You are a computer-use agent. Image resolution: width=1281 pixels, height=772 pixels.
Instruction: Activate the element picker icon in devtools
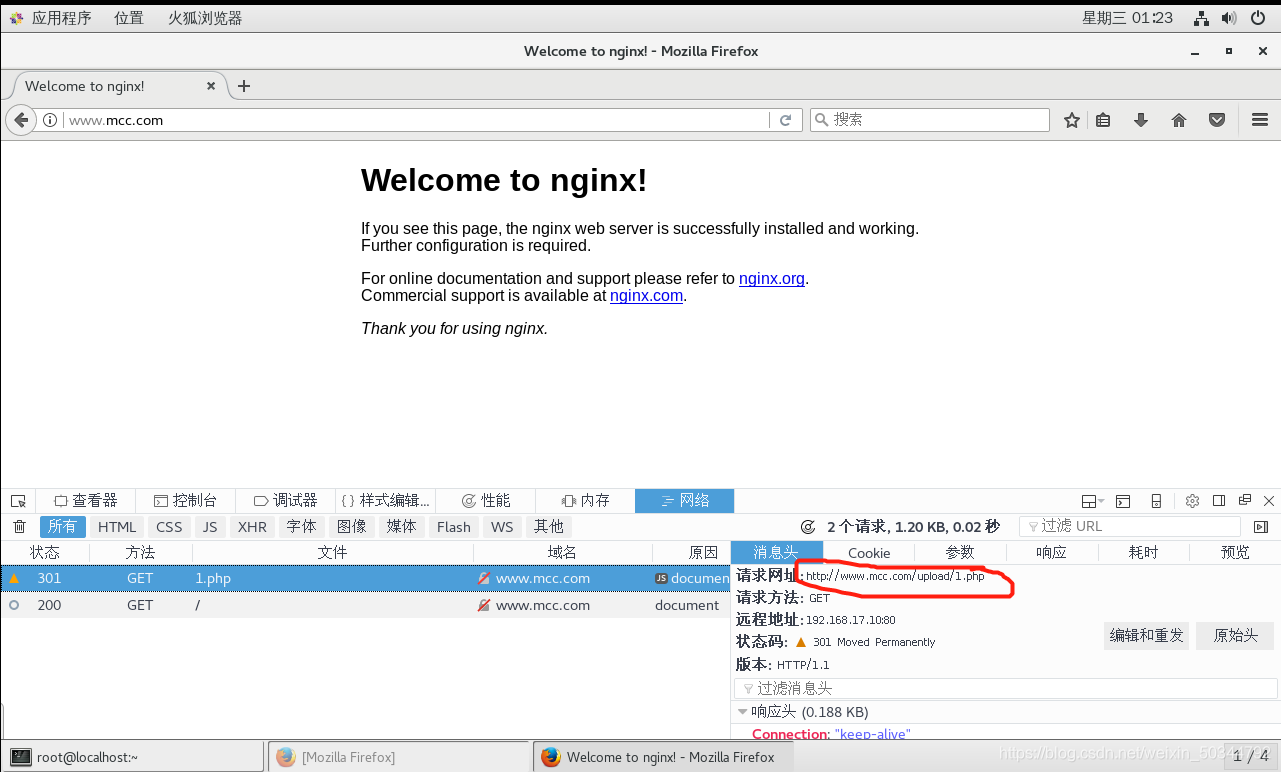[x=18, y=501]
